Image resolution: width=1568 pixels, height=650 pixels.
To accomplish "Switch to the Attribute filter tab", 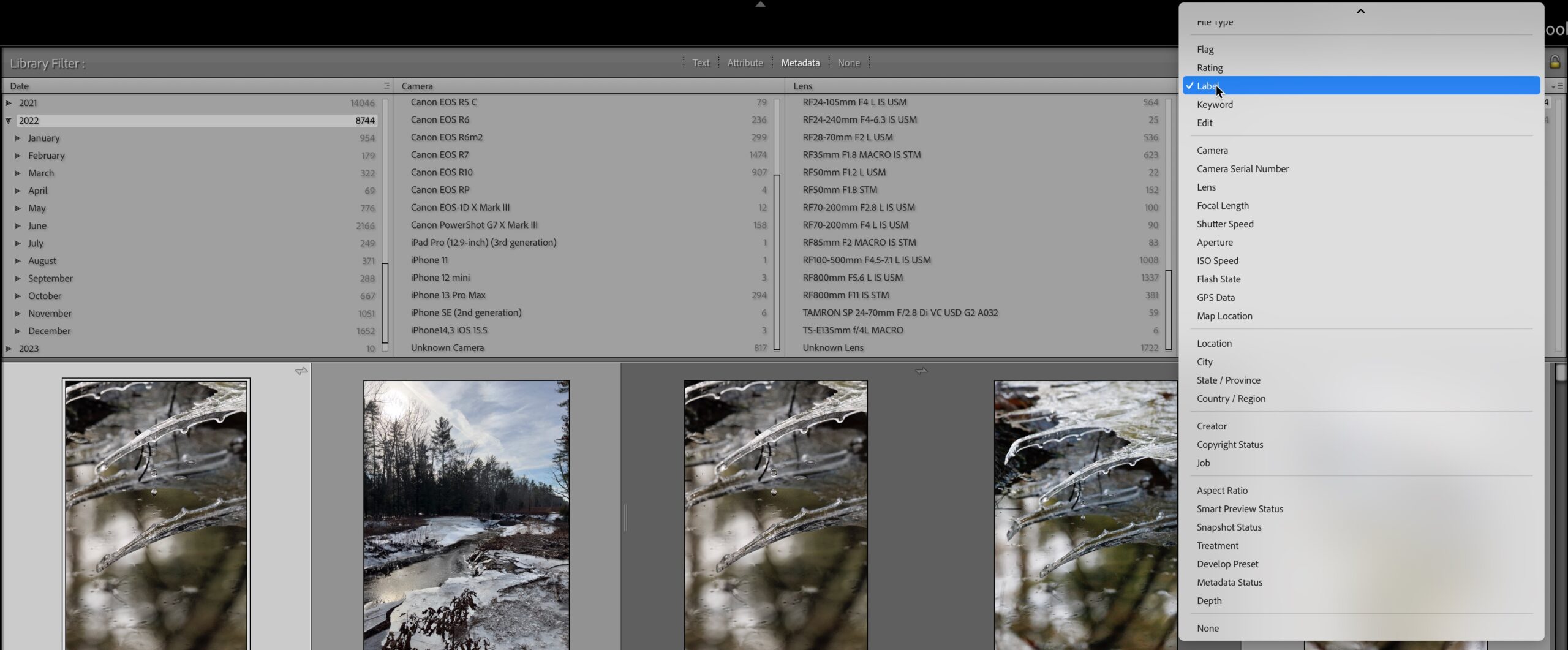I will tap(745, 62).
